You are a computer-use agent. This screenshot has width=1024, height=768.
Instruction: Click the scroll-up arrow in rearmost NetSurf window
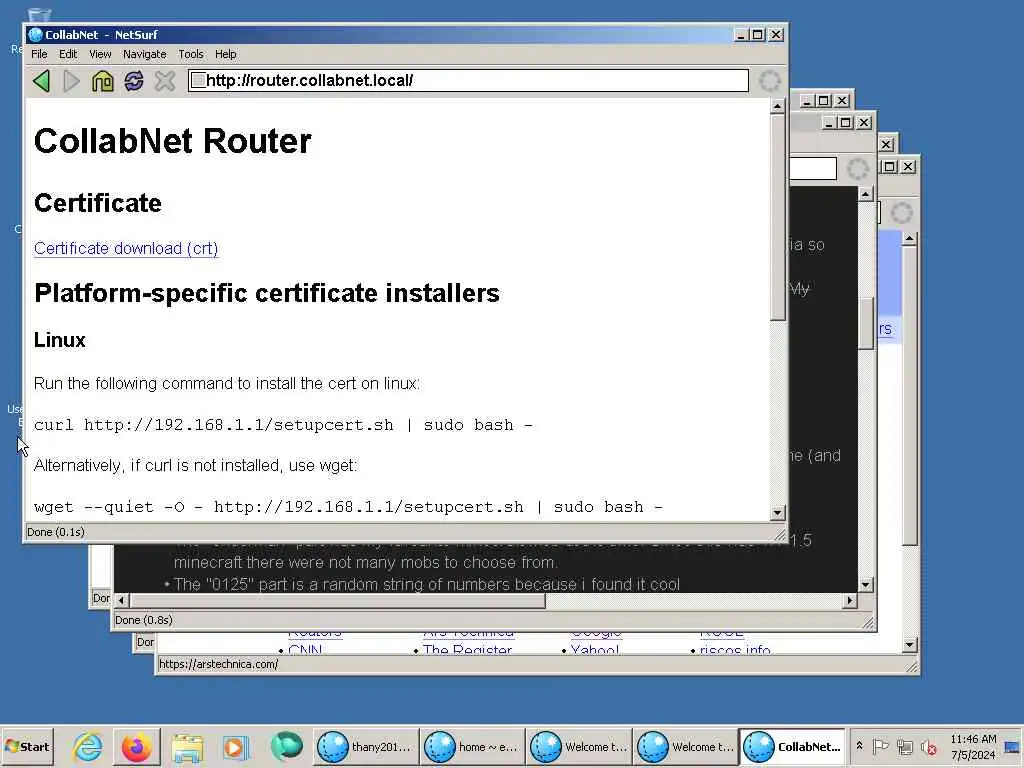click(910, 239)
